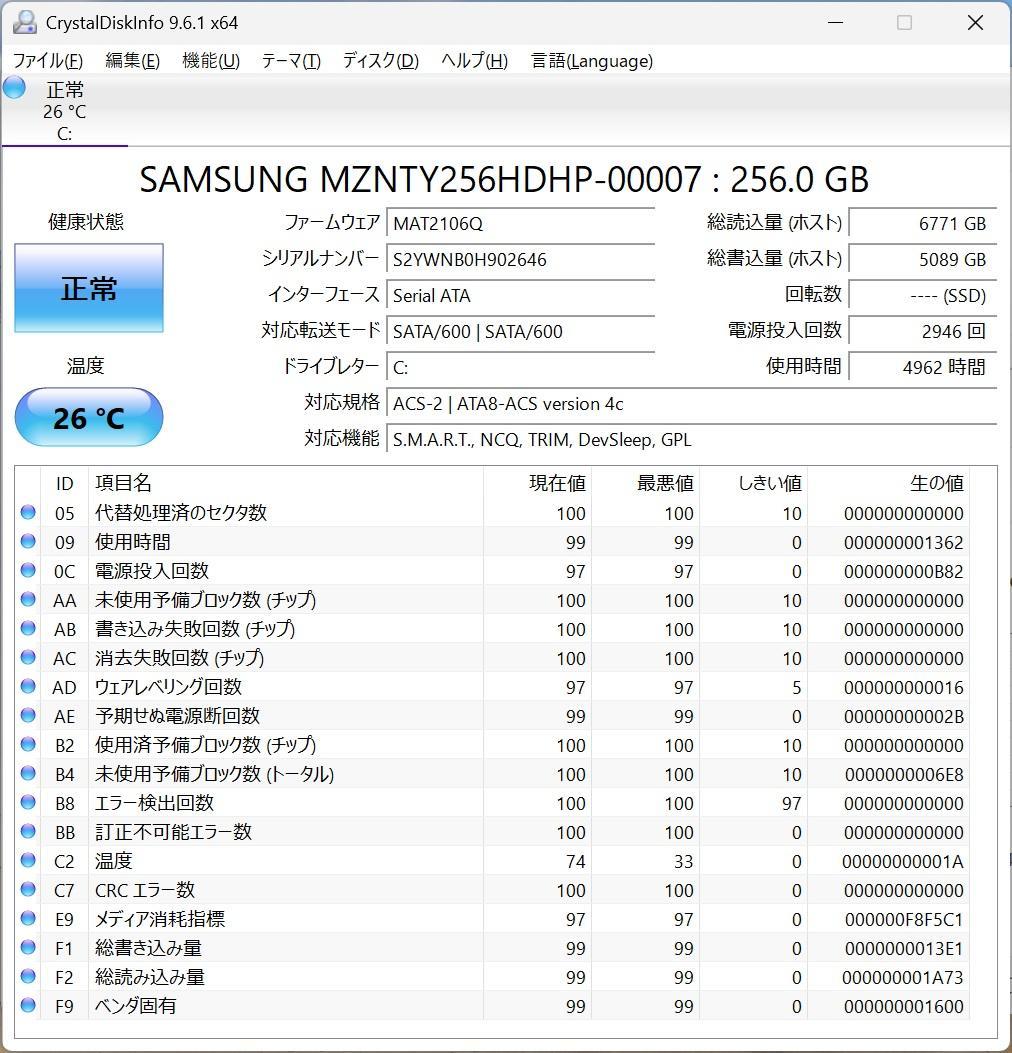The image size is (1012, 1053).
Task: Select the メディア消耗指標 row name
Action: tap(160, 919)
